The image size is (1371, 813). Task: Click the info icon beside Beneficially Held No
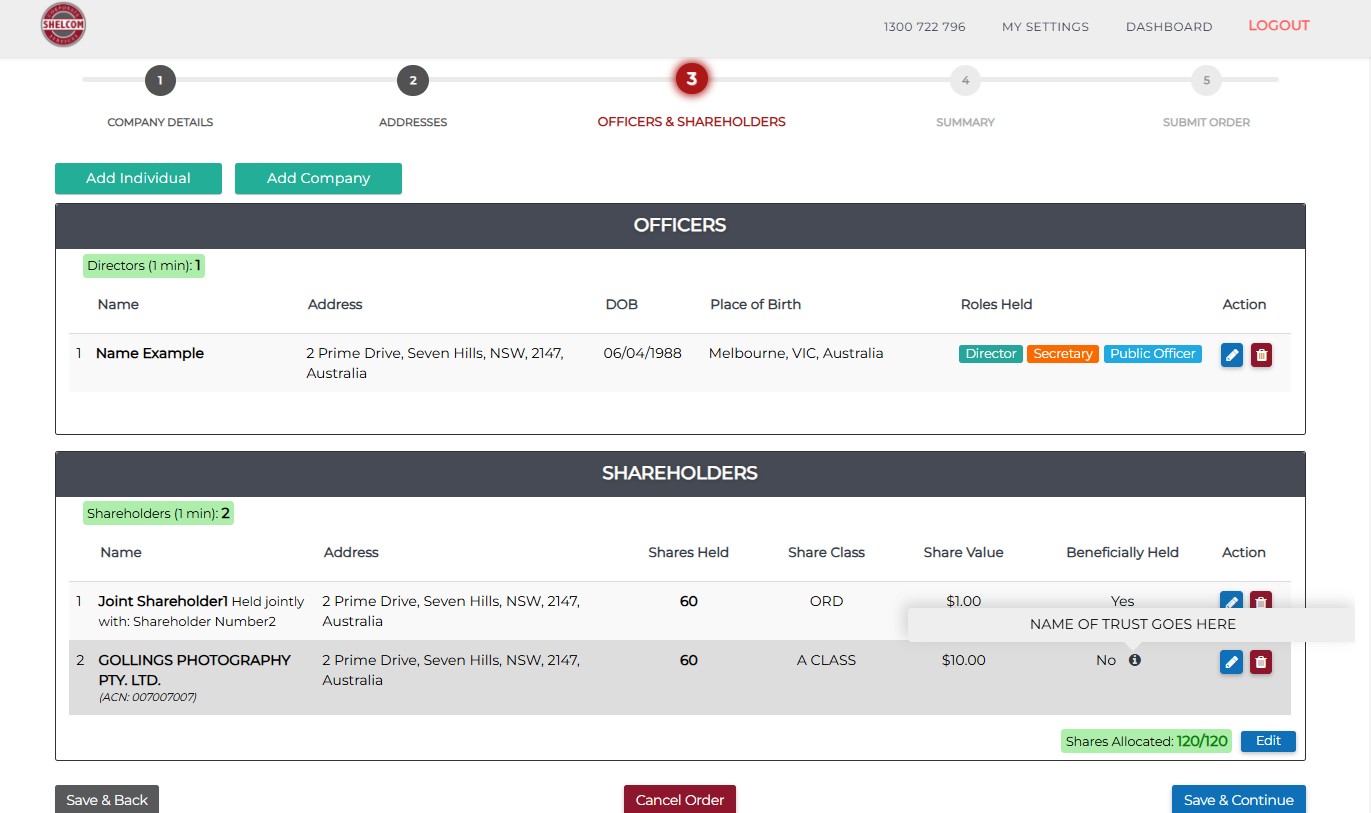1135,660
